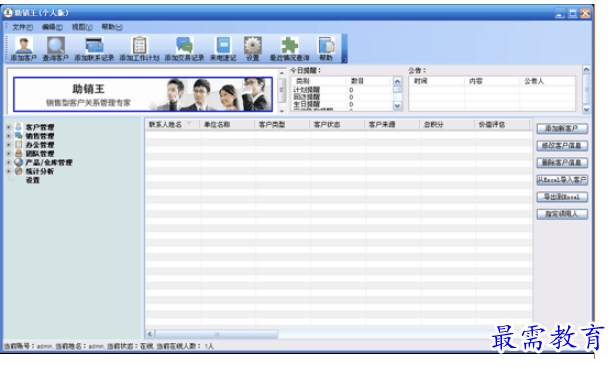613x369 pixels.
Task: Open the 文件 menu
Action: [22, 27]
